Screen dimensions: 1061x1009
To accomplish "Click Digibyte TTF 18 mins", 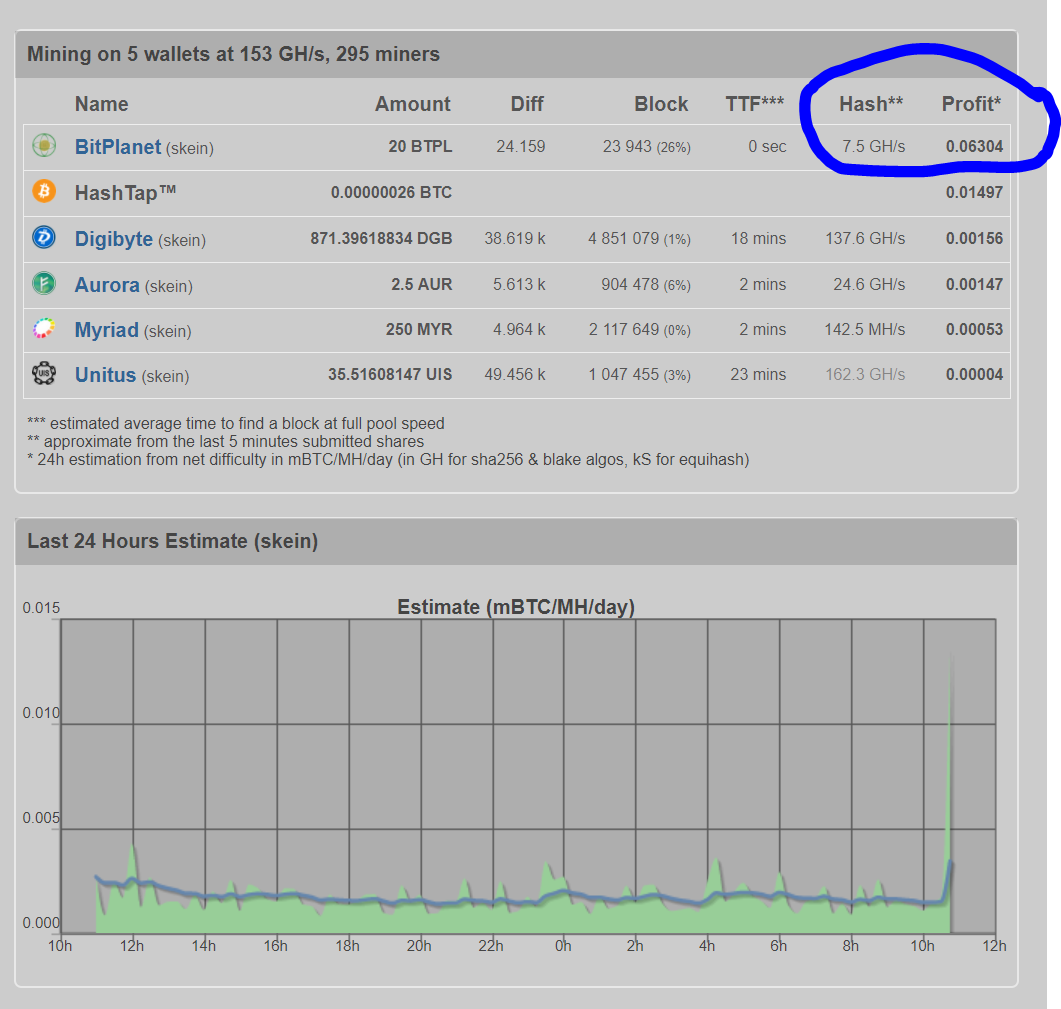I will (758, 239).
